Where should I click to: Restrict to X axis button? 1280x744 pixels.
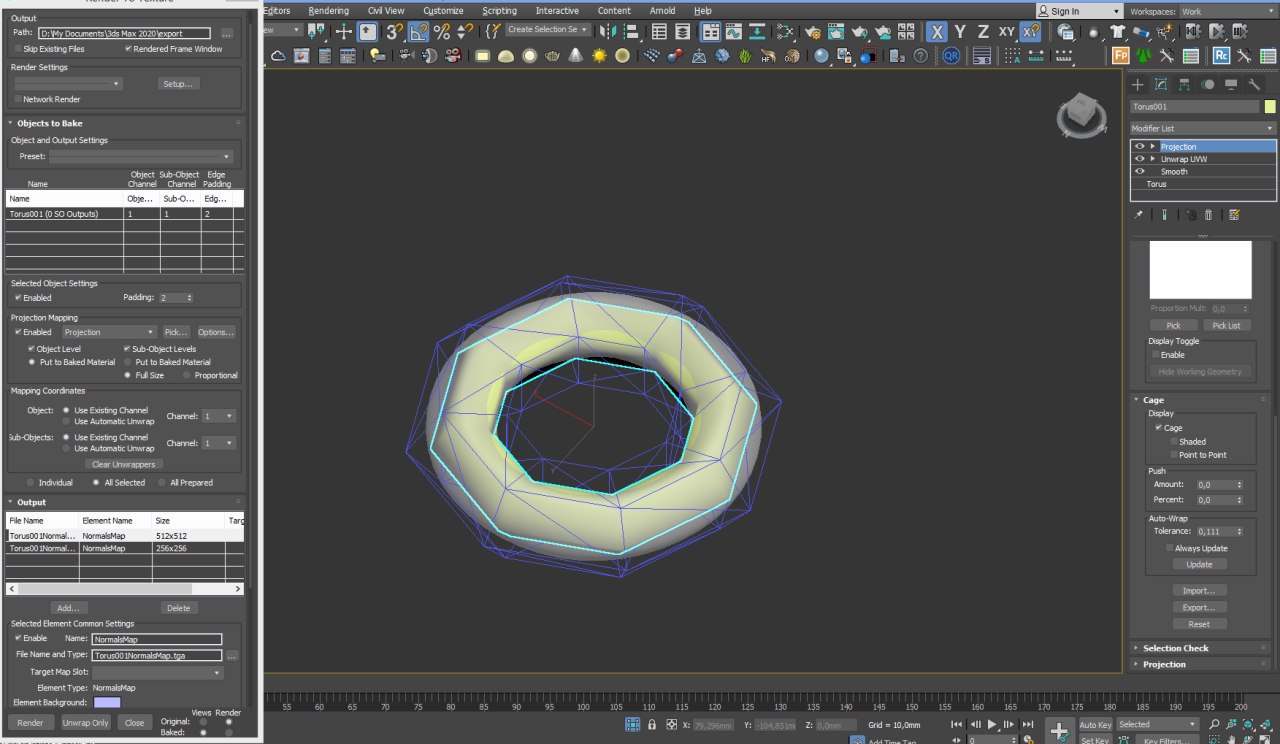pyautogui.click(x=937, y=32)
